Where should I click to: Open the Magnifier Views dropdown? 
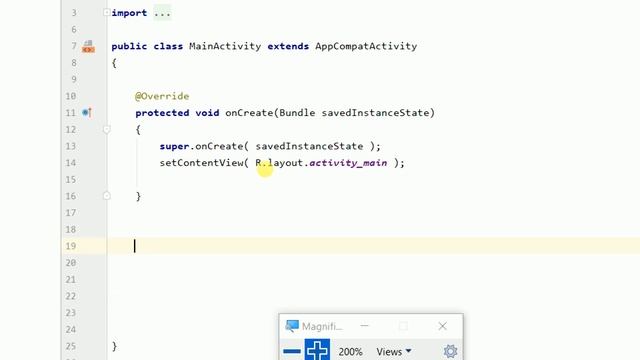pyautogui.click(x=393, y=351)
